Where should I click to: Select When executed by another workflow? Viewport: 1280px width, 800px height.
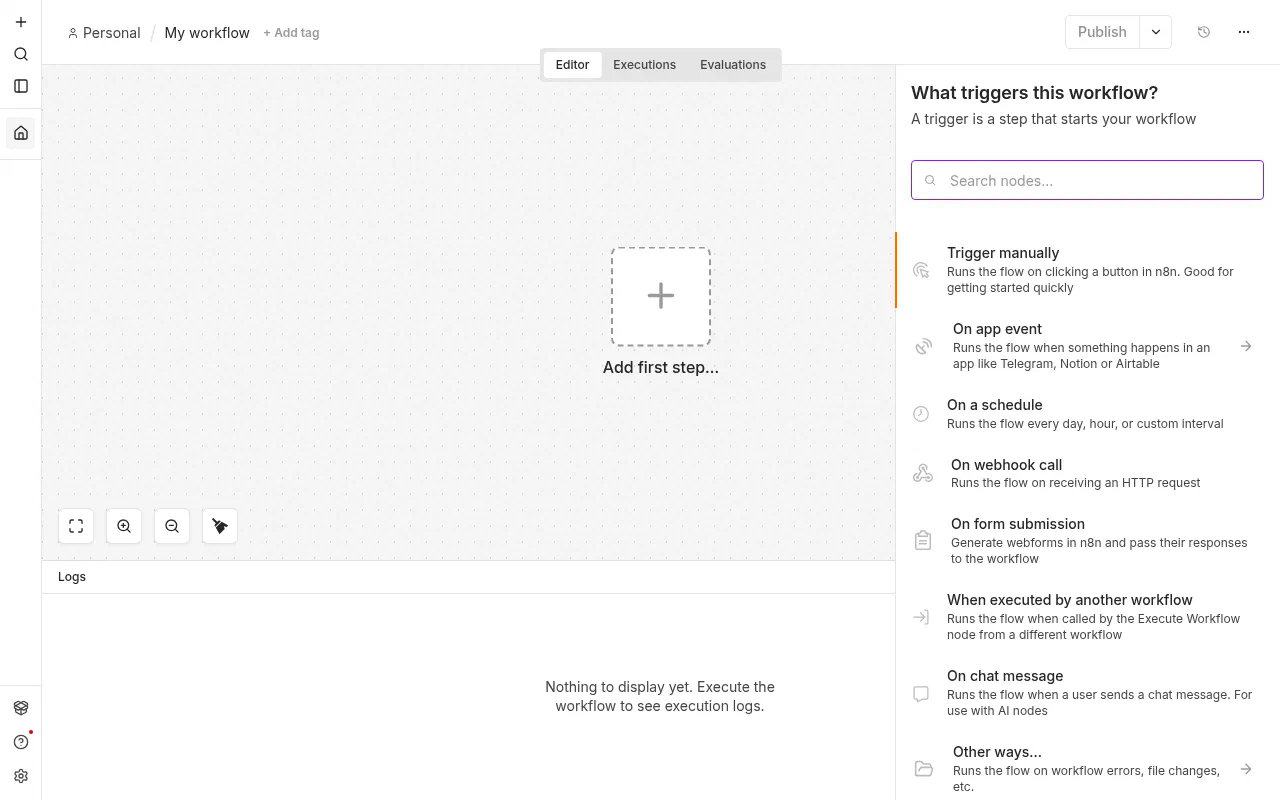pos(1088,617)
